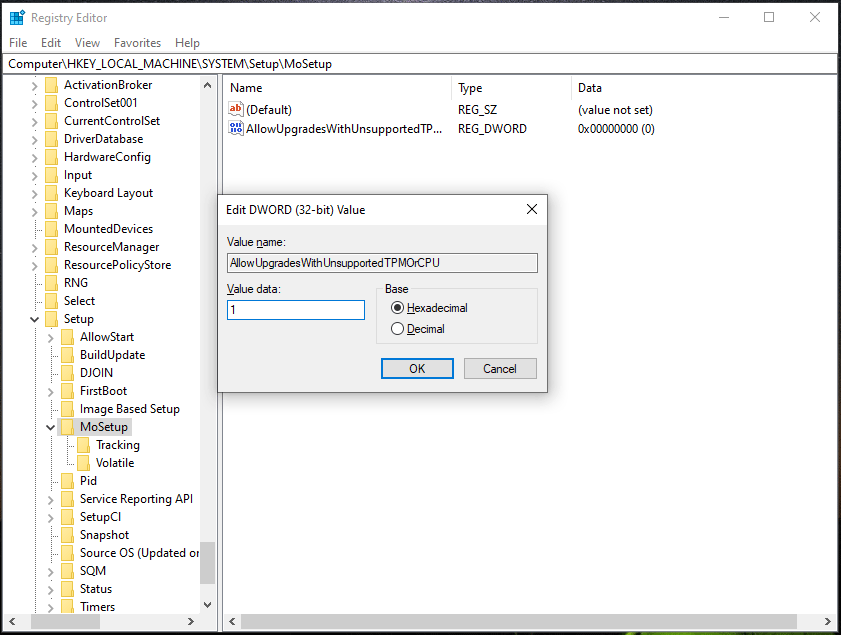Viewport: 841px width, 635px height.
Task: Open the Edit menu
Action: point(51,42)
